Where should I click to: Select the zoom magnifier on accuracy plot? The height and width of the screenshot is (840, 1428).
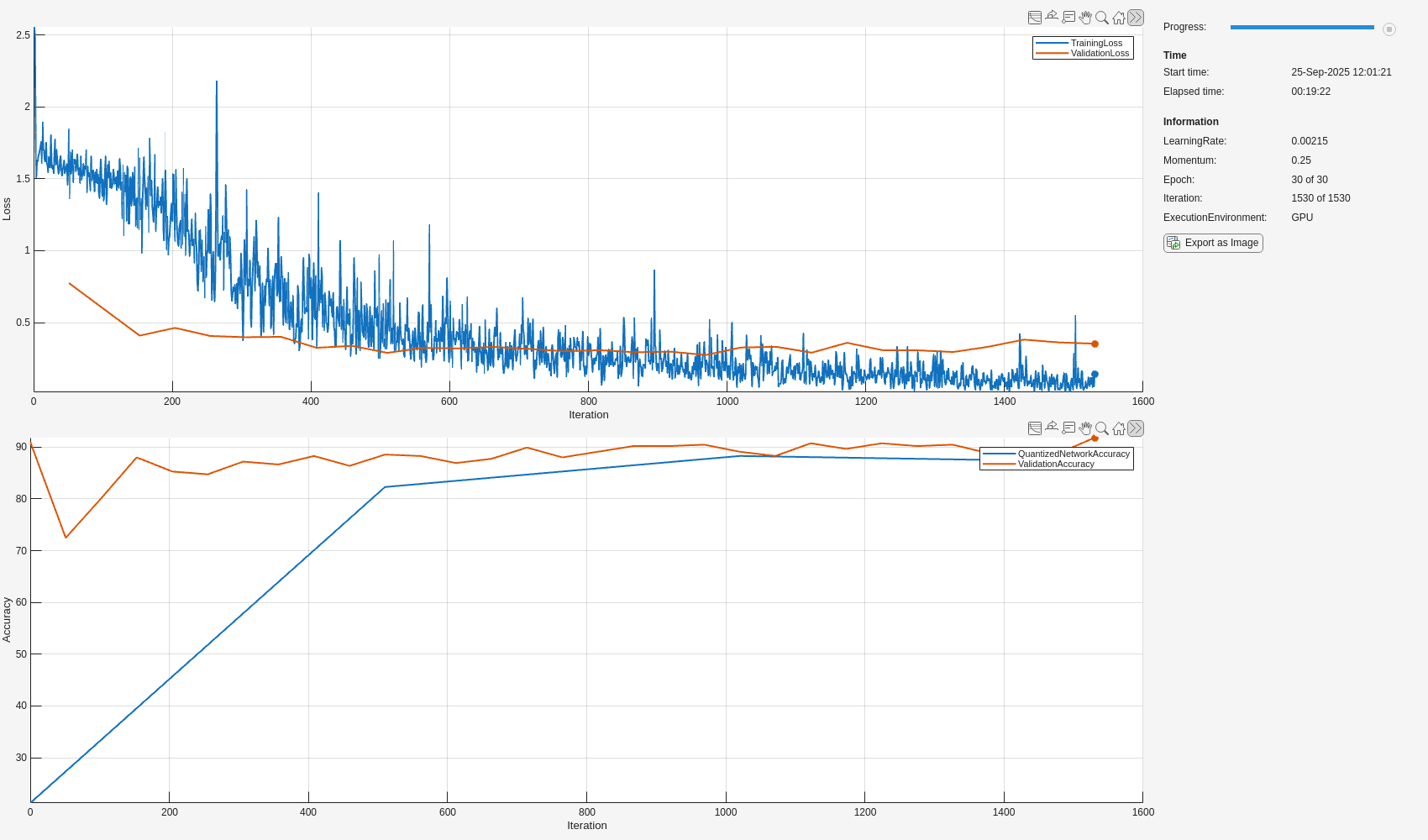[x=1102, y=428]
